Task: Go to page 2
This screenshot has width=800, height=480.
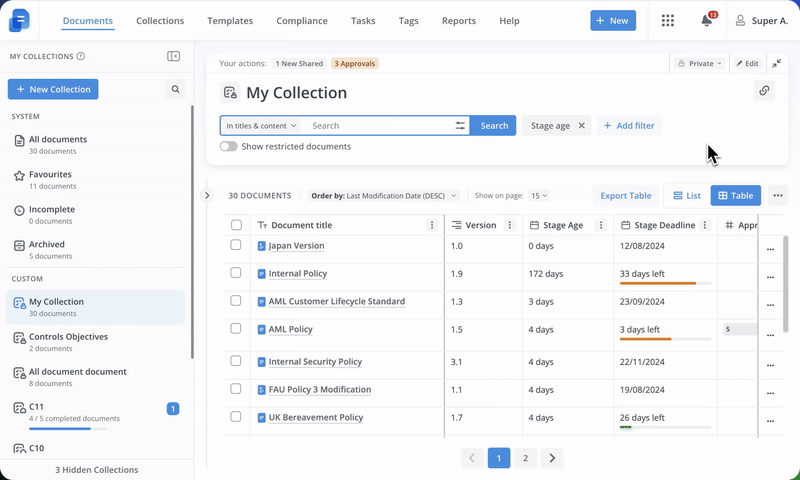Action: tap(525, 458)
